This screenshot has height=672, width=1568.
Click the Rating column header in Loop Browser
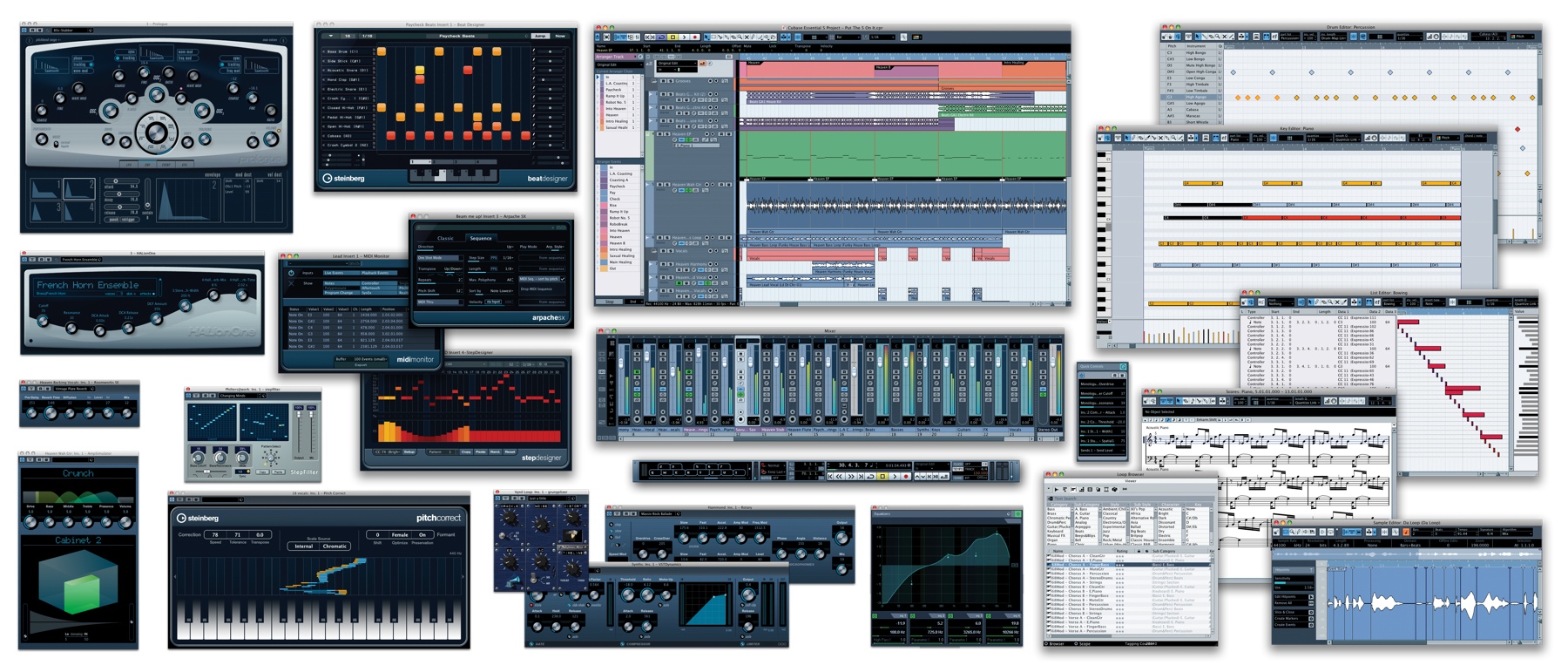click(x=1125, y=551)
